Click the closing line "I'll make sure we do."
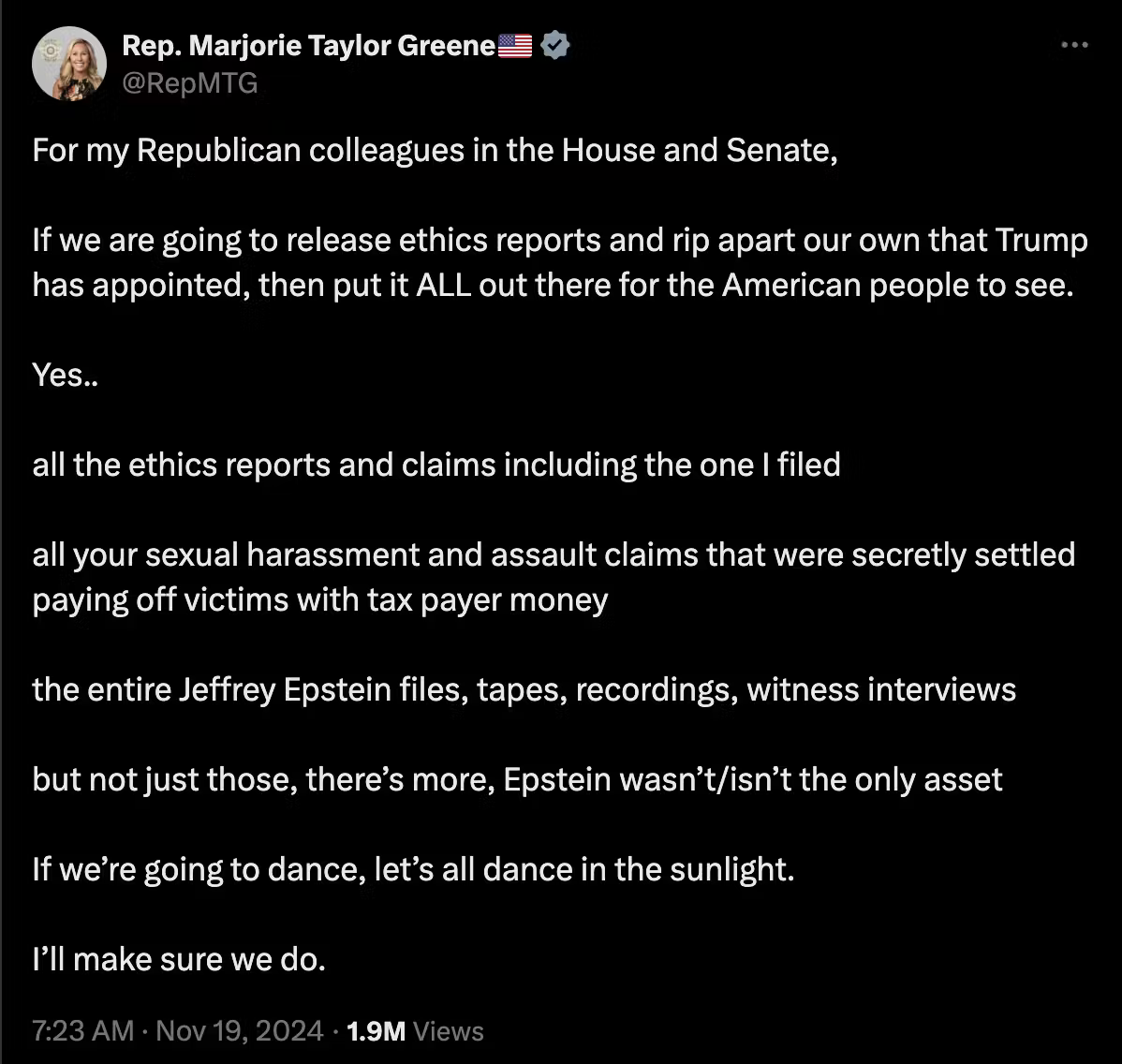 pos(179,959)
